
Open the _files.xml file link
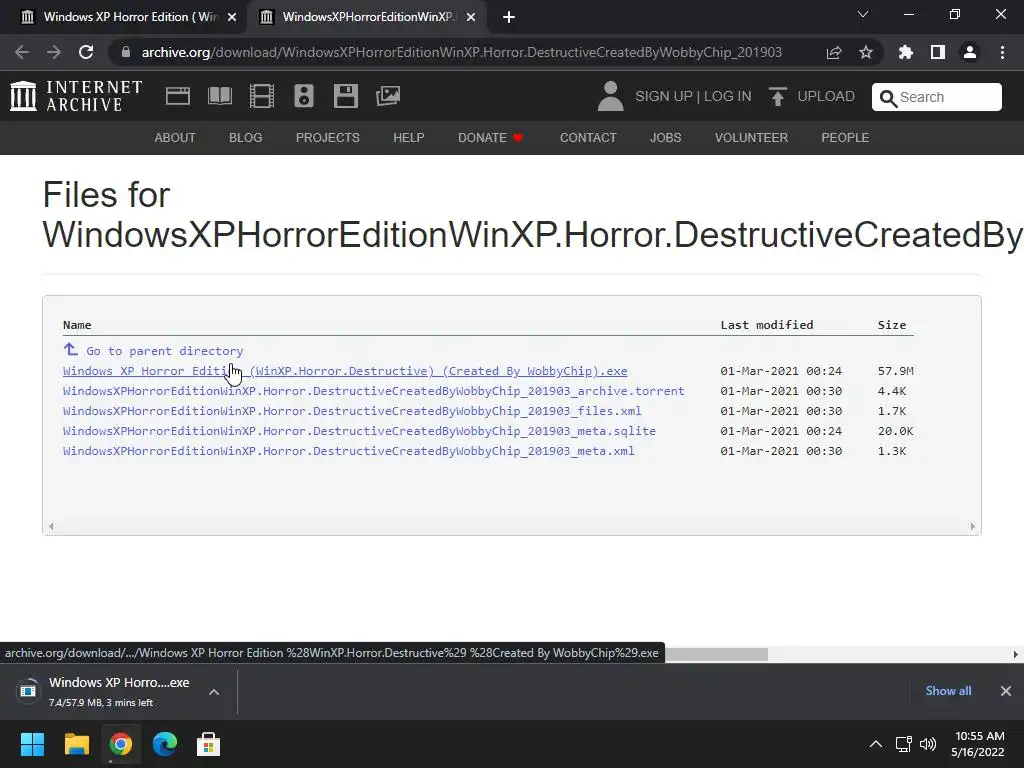coord(352,411)
